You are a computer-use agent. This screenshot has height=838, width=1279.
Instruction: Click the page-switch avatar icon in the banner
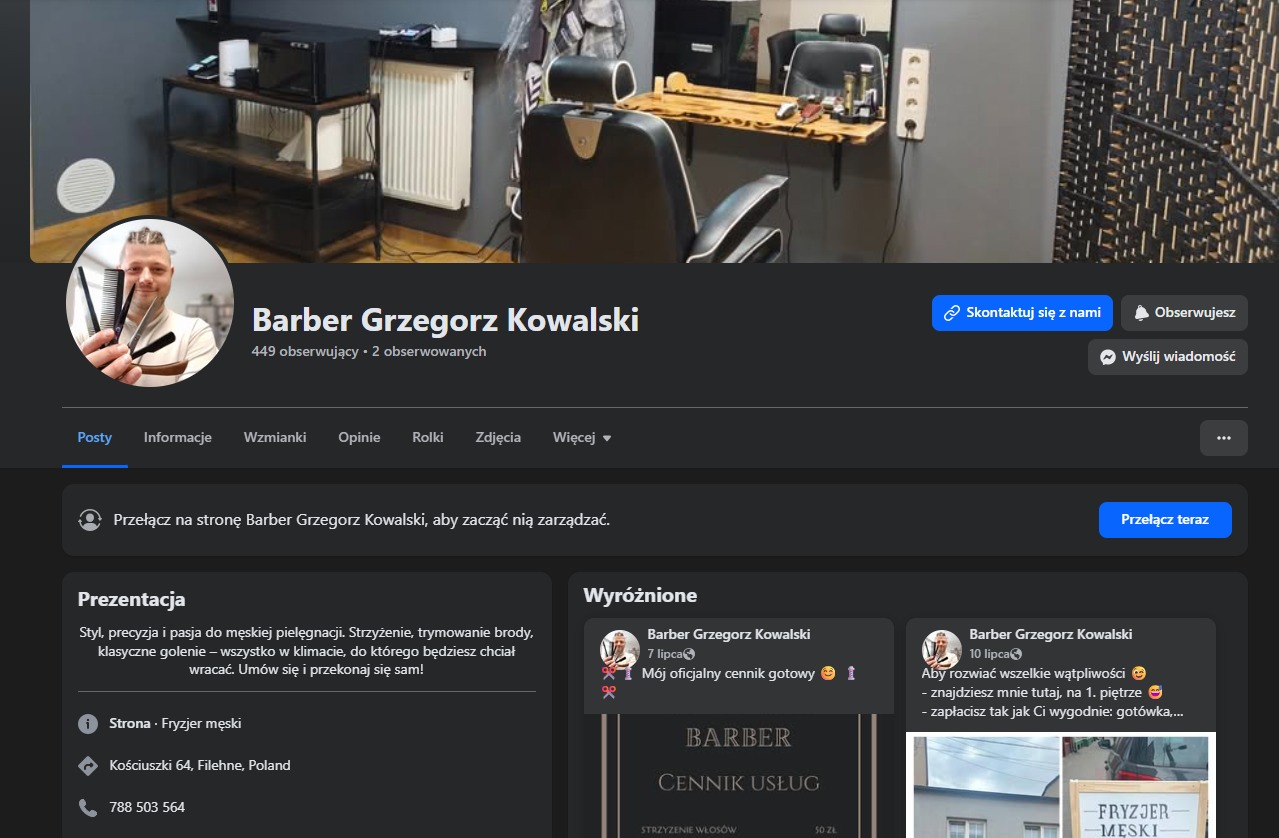90,520
